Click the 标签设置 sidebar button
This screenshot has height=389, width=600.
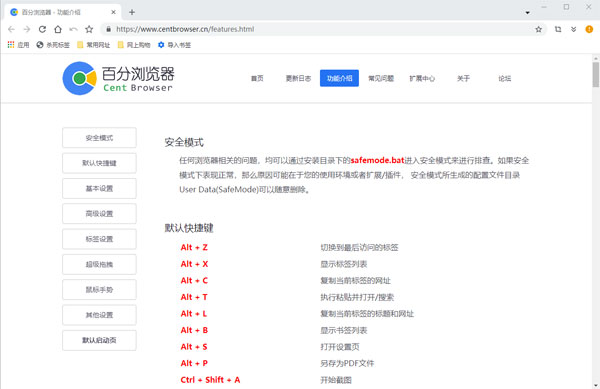(x=99, y=239)
